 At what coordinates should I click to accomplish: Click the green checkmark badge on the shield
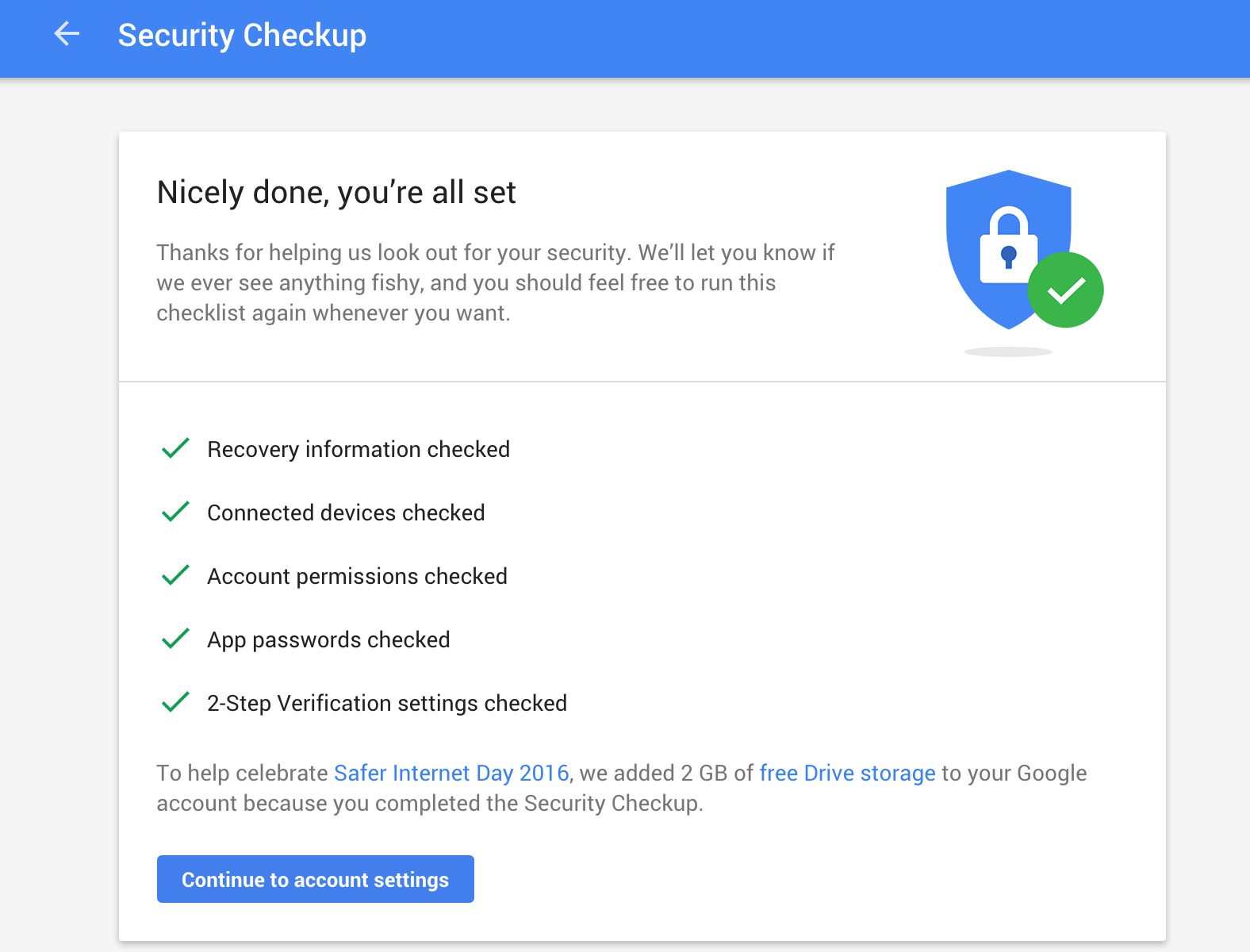1066,290
